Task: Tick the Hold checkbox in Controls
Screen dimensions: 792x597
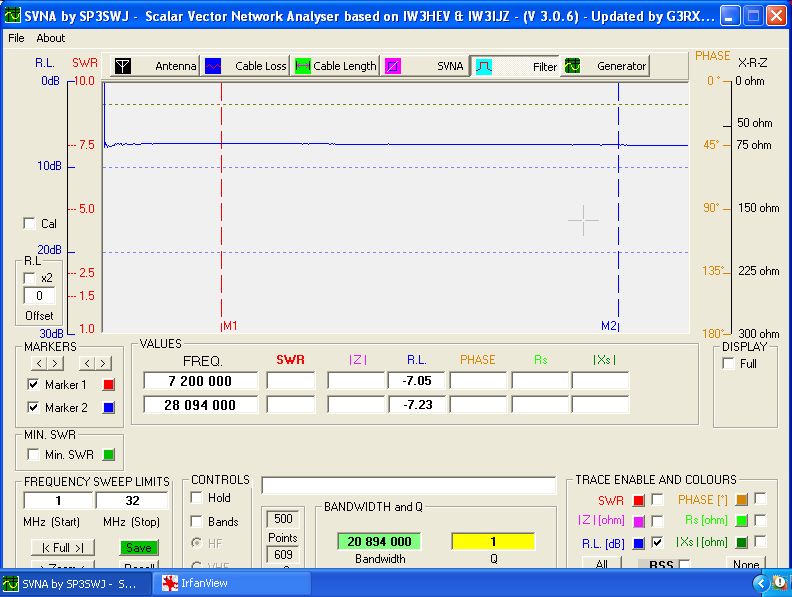Action: [x=197, y=497]
